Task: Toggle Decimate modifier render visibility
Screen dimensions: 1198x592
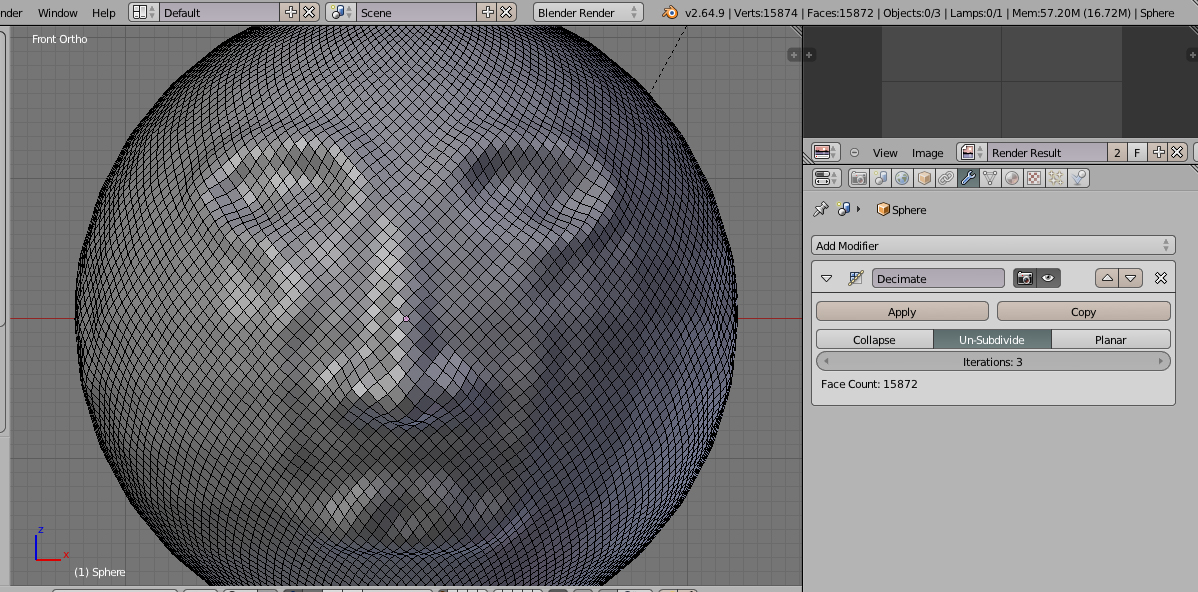Action: point(1025,279)
